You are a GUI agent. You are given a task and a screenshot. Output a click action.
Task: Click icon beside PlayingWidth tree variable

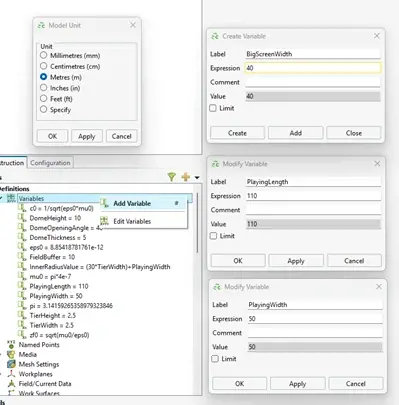coord(22,296)
